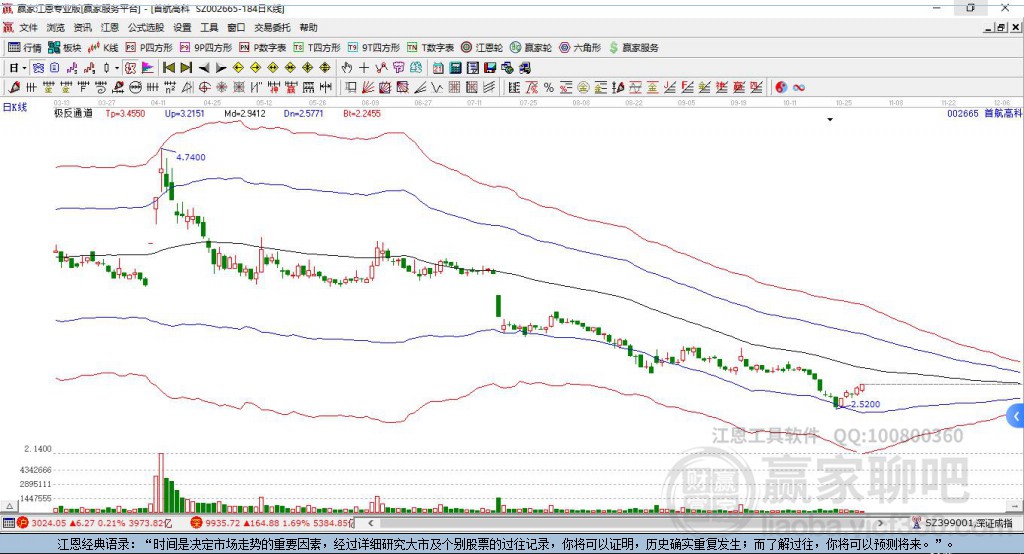Select the n² square tool
Viewport: 1024px width, 554px height.
point(170,87)
